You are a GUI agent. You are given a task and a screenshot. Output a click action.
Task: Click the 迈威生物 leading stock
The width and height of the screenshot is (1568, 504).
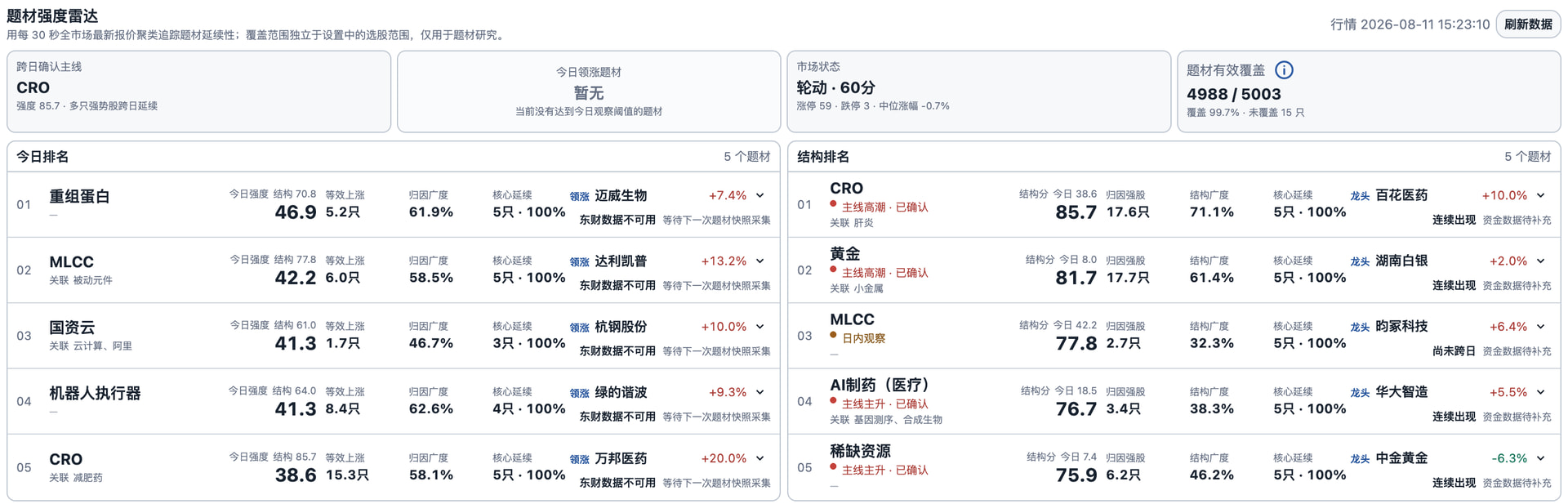(621, 195)
